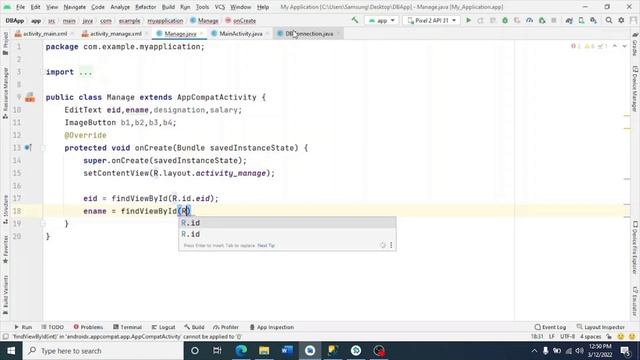Click the Stop square icon in toolbar

pyautogui.click(x=554, y=20)
